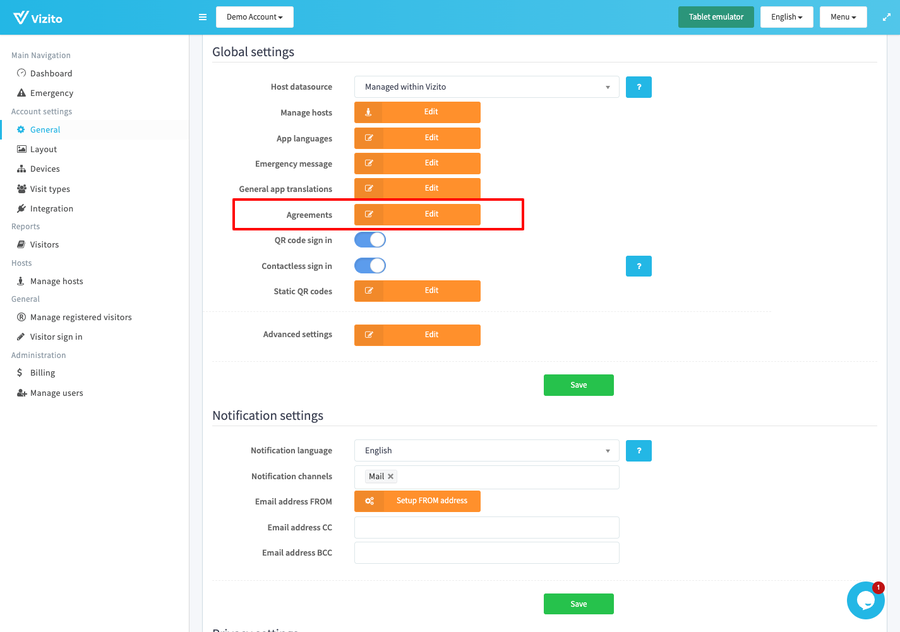Click the fullscreen expand icon

click(x=886, y=17)
